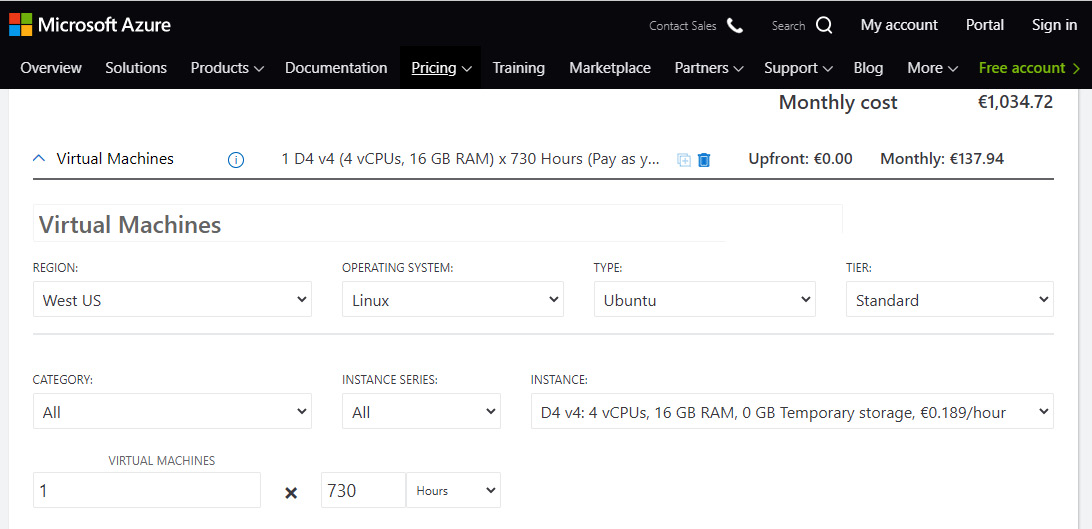The width and height of the screenshot is (1092, 529).
Task: Click the 1 D4 v4 summary description
Action: (470, 159)
